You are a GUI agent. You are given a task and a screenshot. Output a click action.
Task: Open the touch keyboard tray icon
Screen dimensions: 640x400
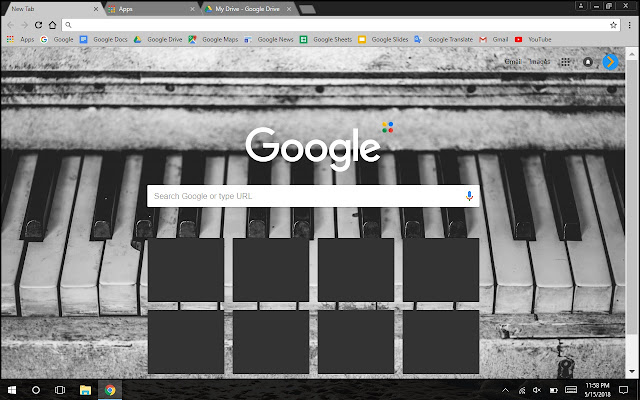tap(571, 390)
